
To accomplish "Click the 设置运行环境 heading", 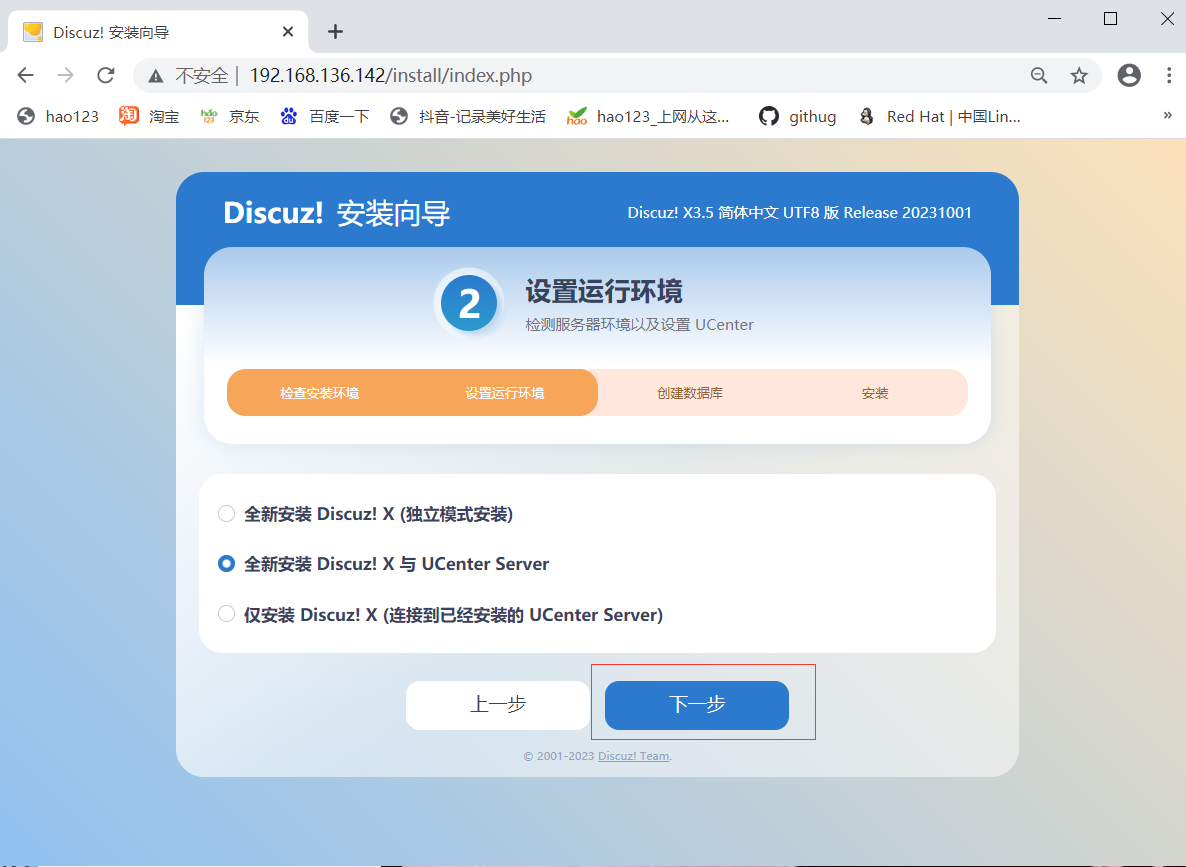I will pos(604,291).
